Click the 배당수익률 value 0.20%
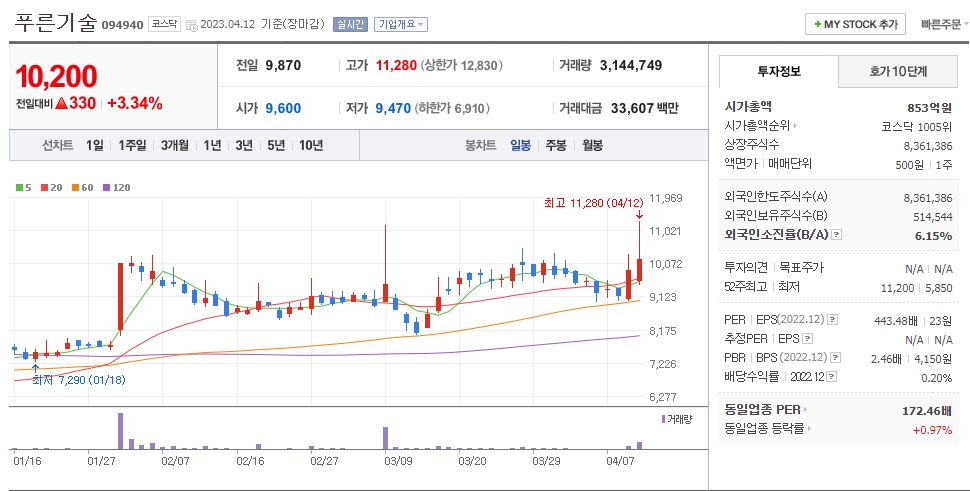 tap(937, 378)
